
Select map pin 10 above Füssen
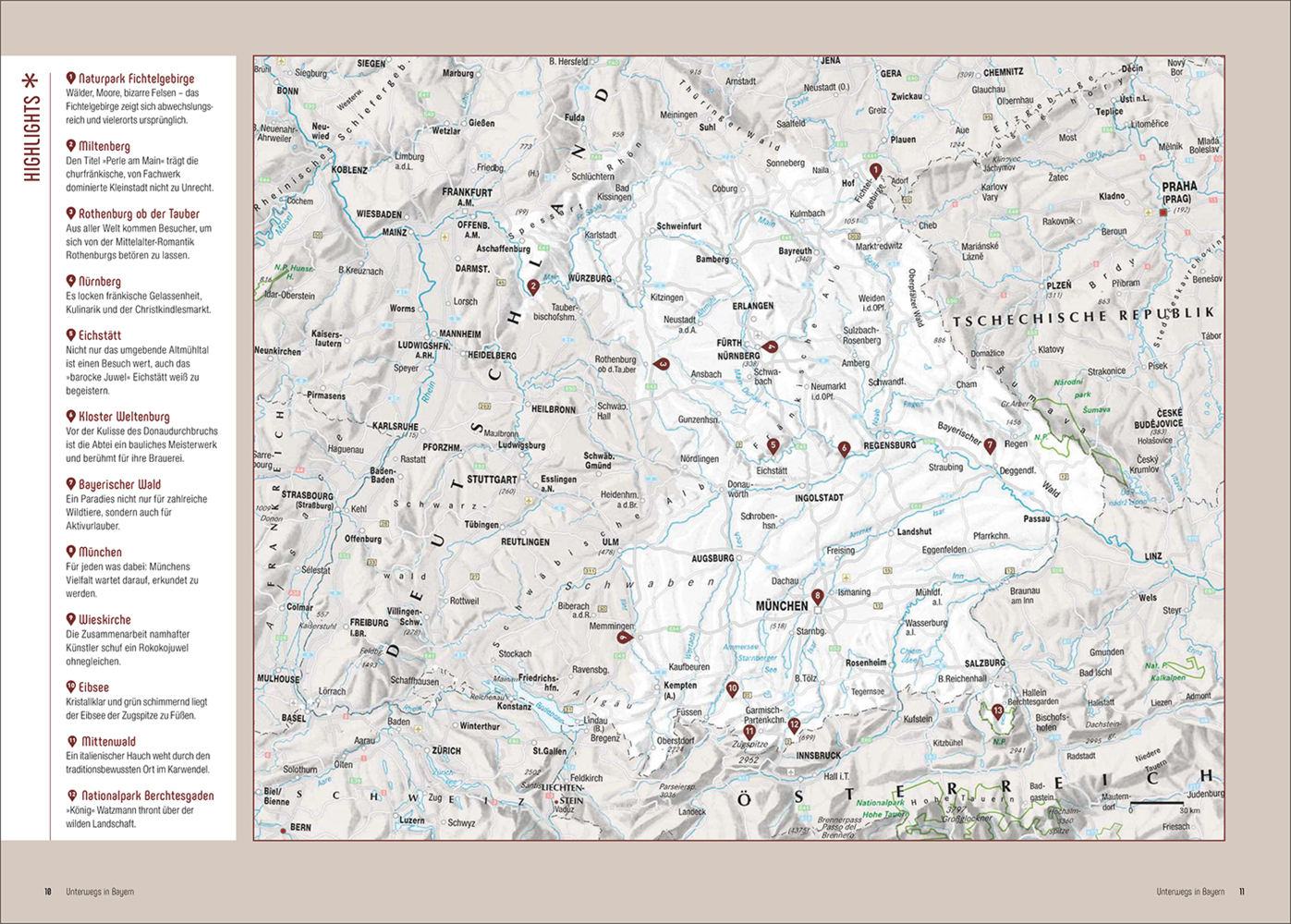tap(733, 689)
